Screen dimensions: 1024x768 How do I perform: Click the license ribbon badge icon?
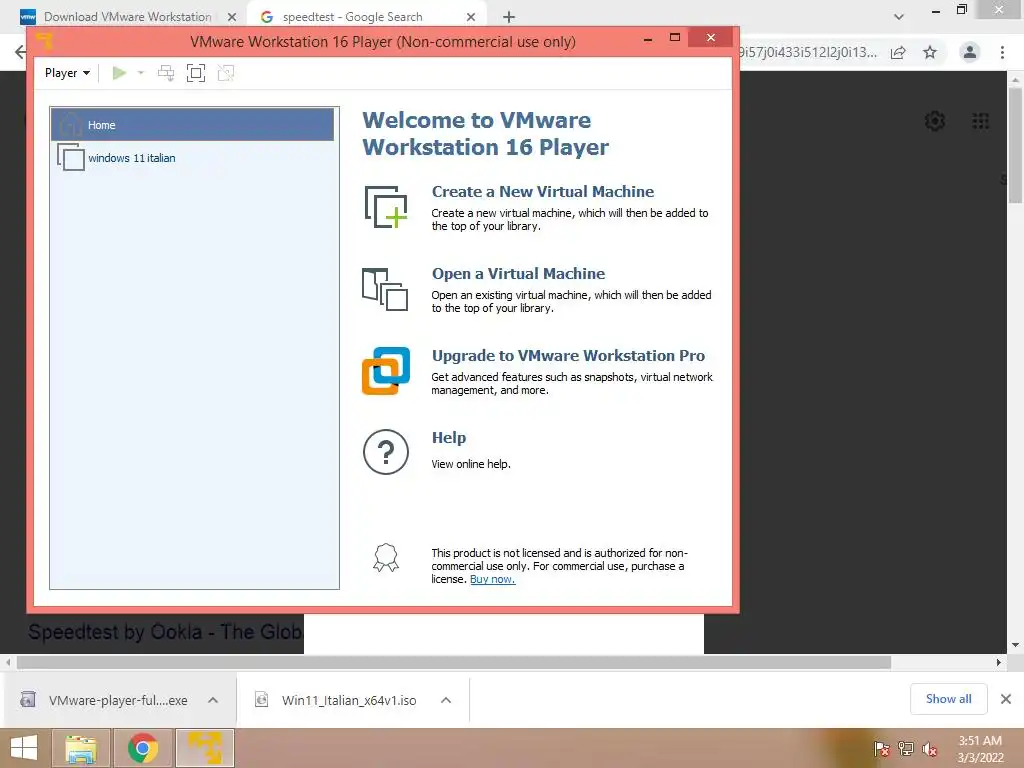pos(386,558)
